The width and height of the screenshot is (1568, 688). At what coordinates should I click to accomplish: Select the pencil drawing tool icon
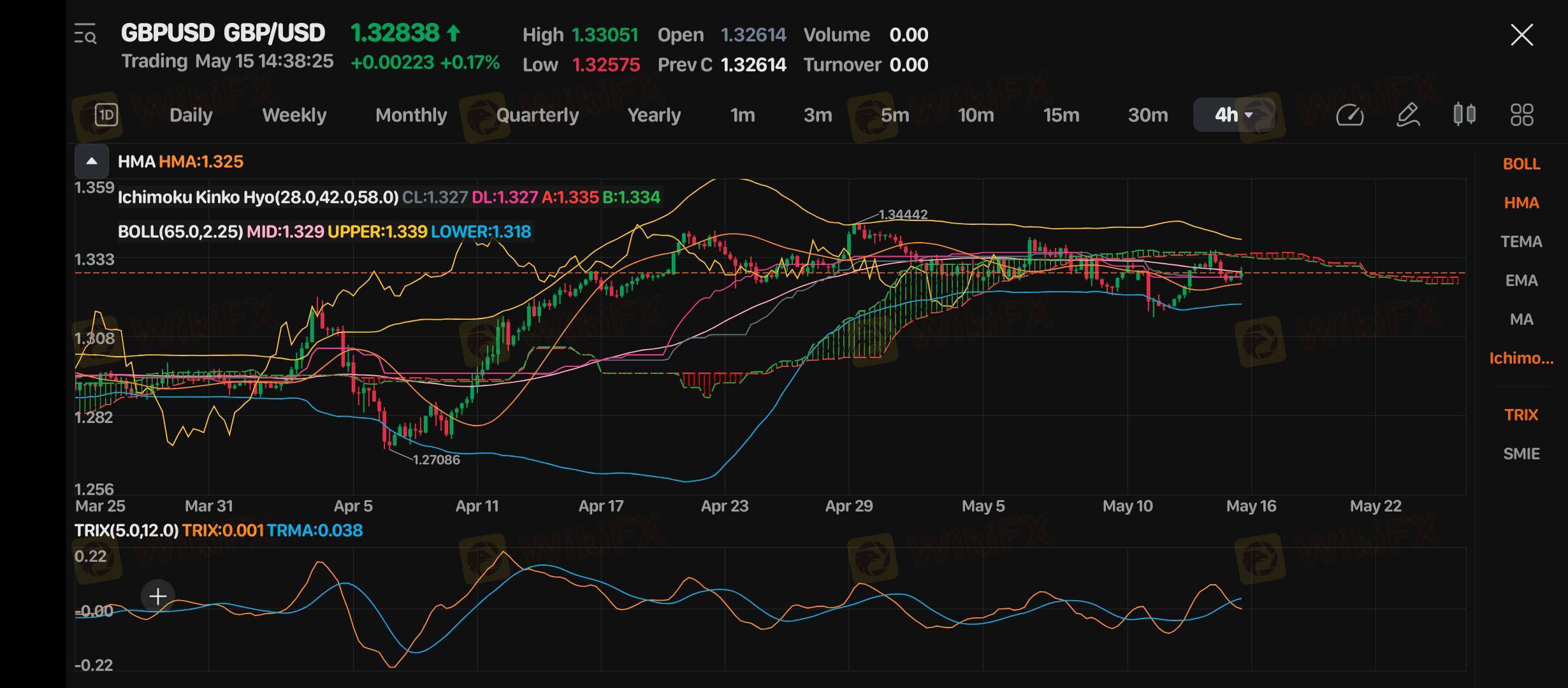1408,115
